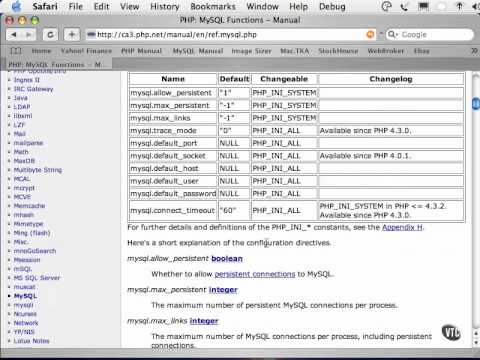
Task: Click the mysql.trace_mode table cell
Action: pyautogui.click(x=173, y=131)
